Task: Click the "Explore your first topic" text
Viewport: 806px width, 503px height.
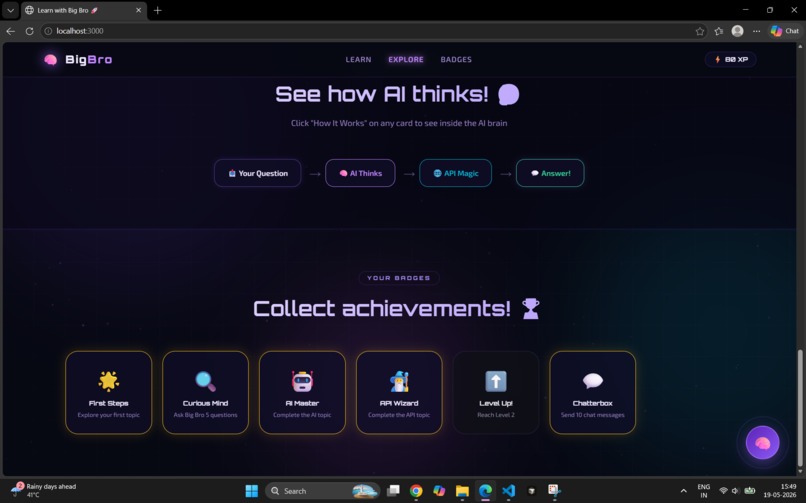Action: click(108, 415)
